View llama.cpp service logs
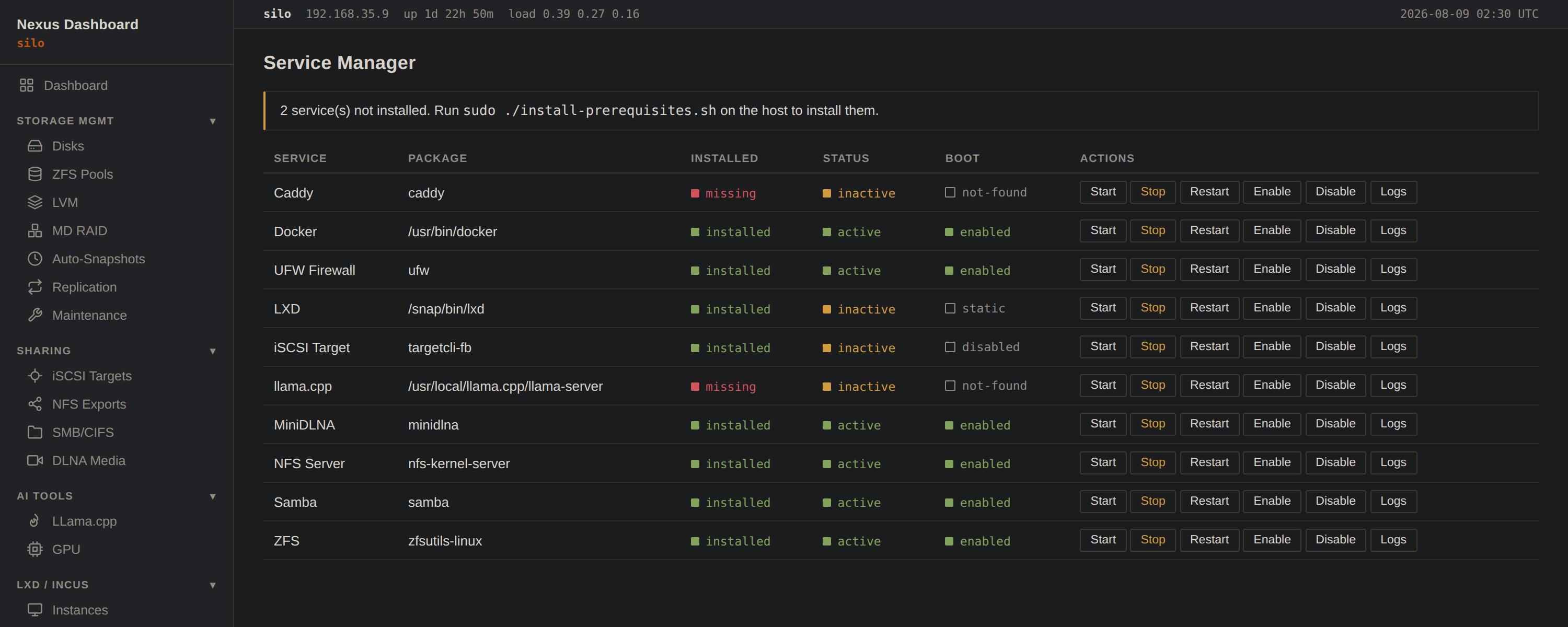Screen dimensions: 1568x627 point(1393,385)
